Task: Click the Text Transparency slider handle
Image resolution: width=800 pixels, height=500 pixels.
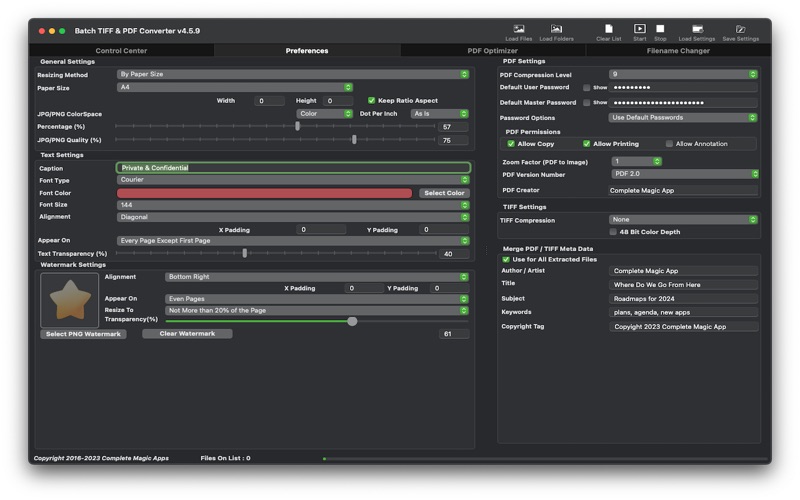Action: (245, 253)
